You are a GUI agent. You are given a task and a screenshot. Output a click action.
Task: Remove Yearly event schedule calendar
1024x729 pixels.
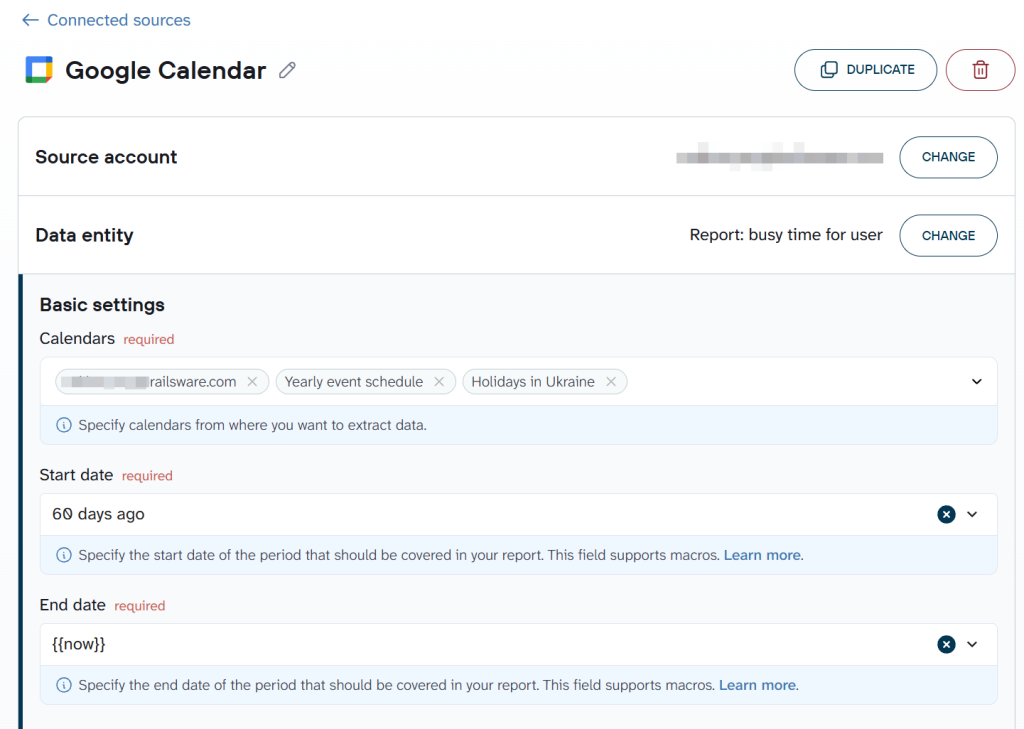point(439,381)
